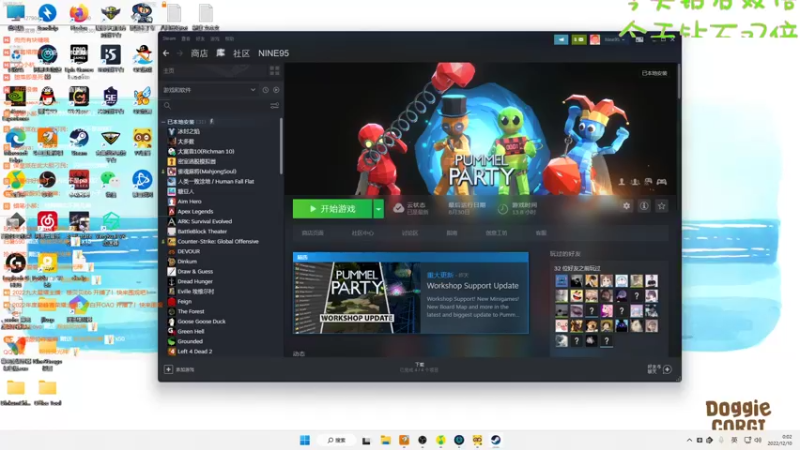
Task: Click the game list scrollbar
Action: 281,146
